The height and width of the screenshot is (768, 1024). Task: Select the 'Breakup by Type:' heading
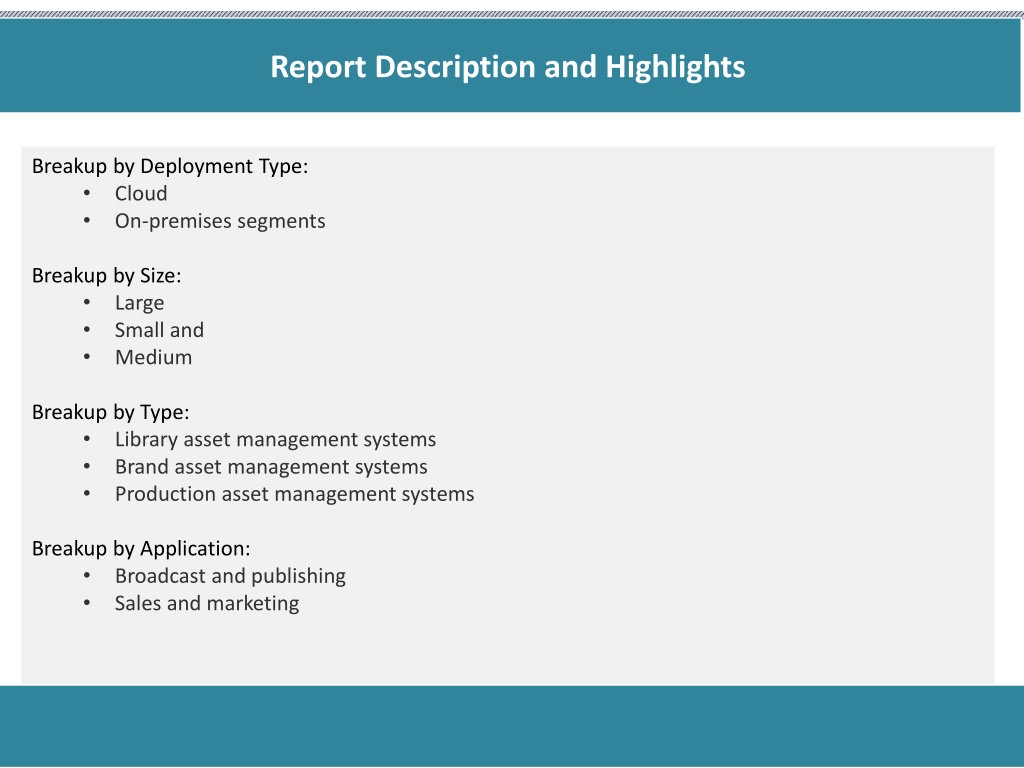110,412
